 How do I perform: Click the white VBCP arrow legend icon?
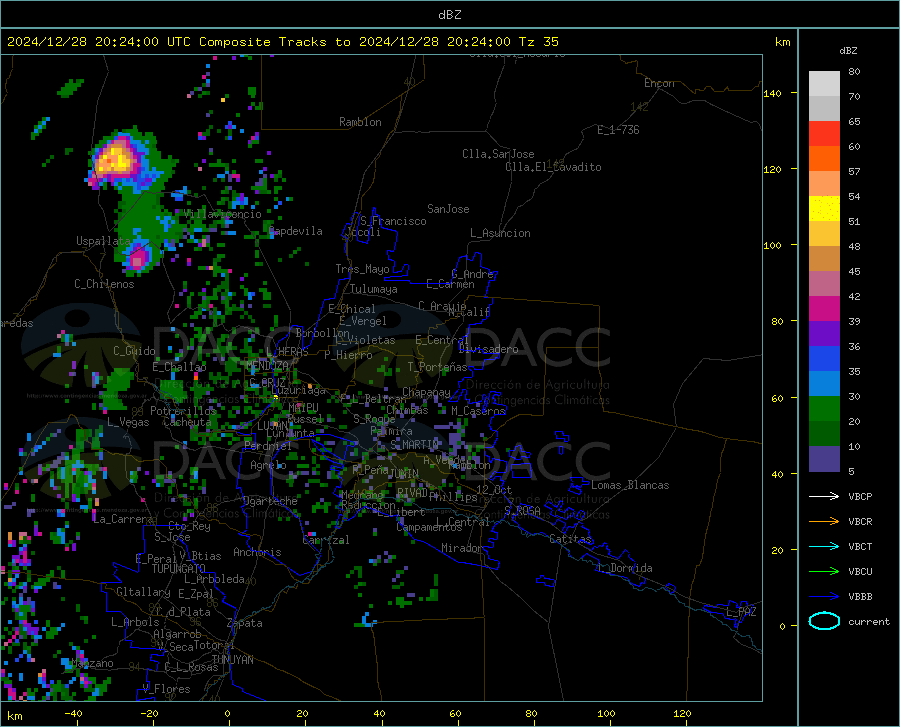pos(824,496)
